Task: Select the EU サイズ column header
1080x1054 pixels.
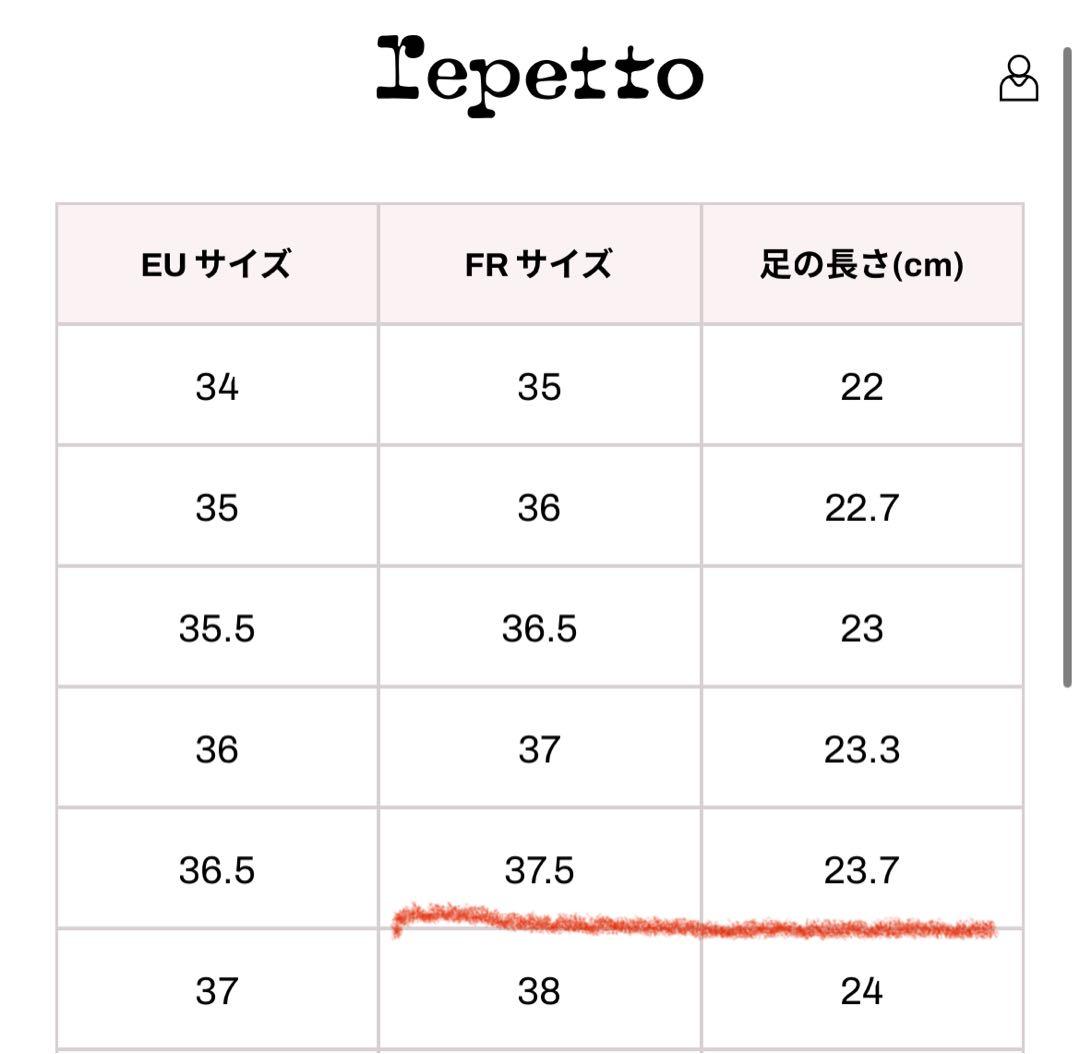Action: 217,265
